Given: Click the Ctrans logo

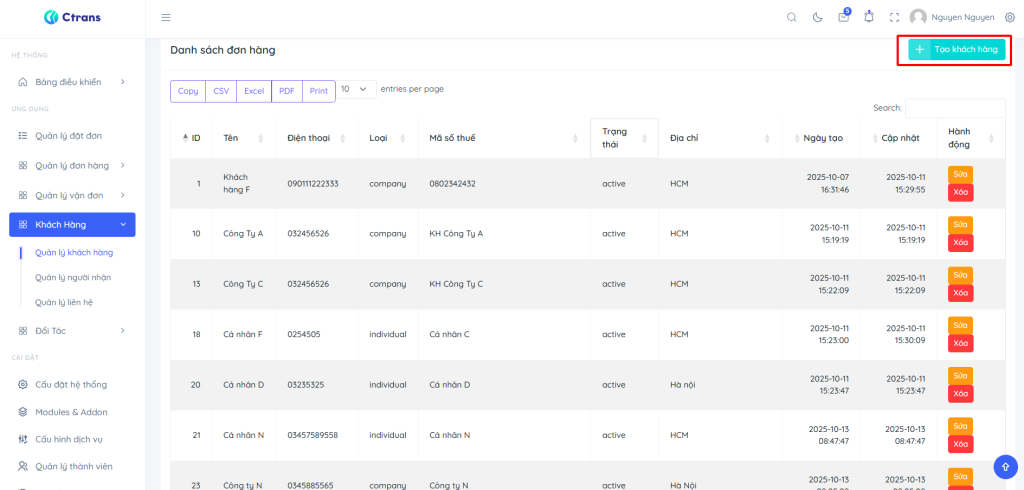Looking at the screenshot, I should coord(72,17).
